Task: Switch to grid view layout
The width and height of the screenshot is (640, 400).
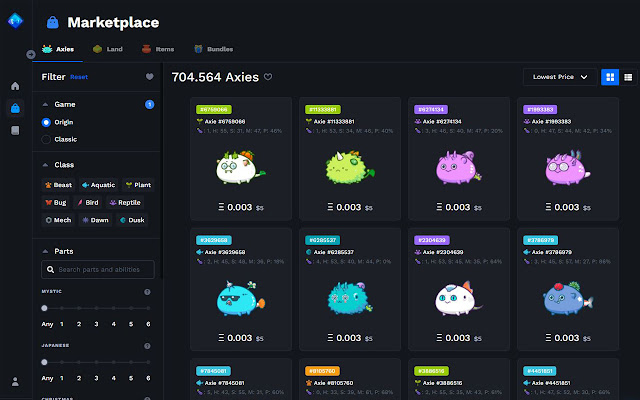Action: (609, 77)
